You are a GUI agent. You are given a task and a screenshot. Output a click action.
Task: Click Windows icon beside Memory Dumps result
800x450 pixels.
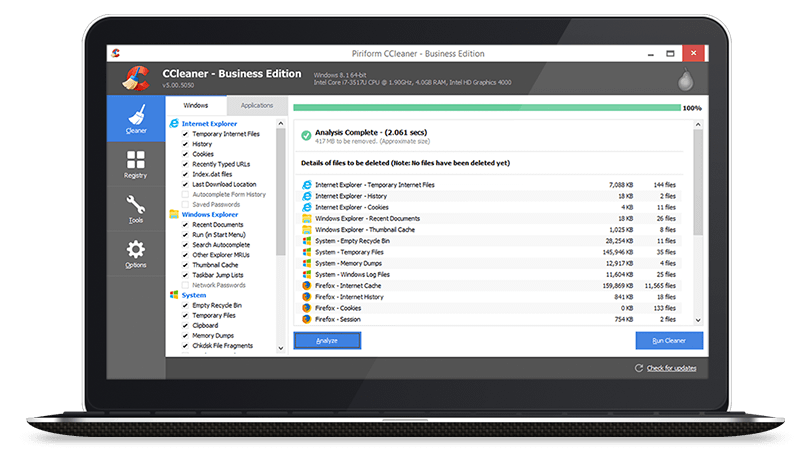point(307,263)
